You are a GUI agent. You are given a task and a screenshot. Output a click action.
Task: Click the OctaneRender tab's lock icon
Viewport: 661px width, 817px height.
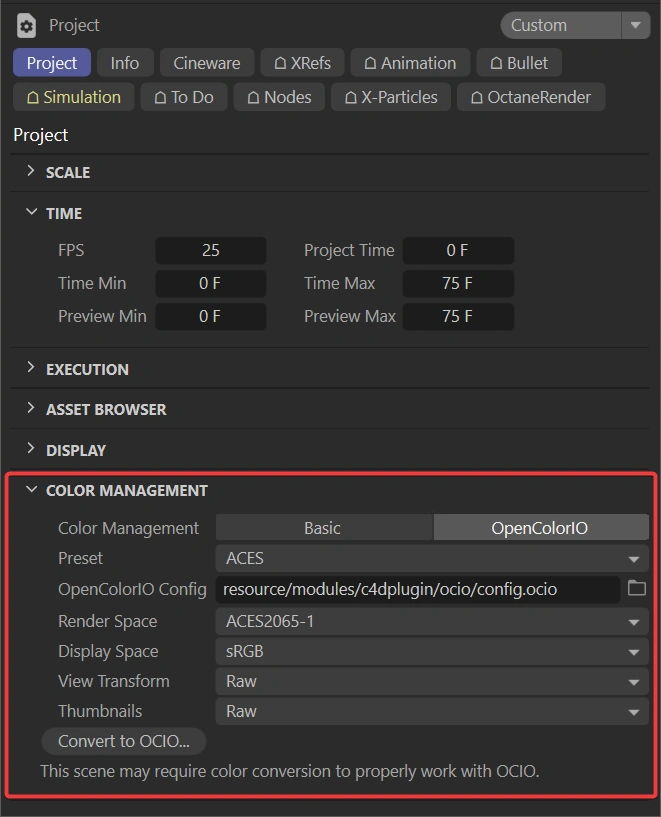coord(477,97)
